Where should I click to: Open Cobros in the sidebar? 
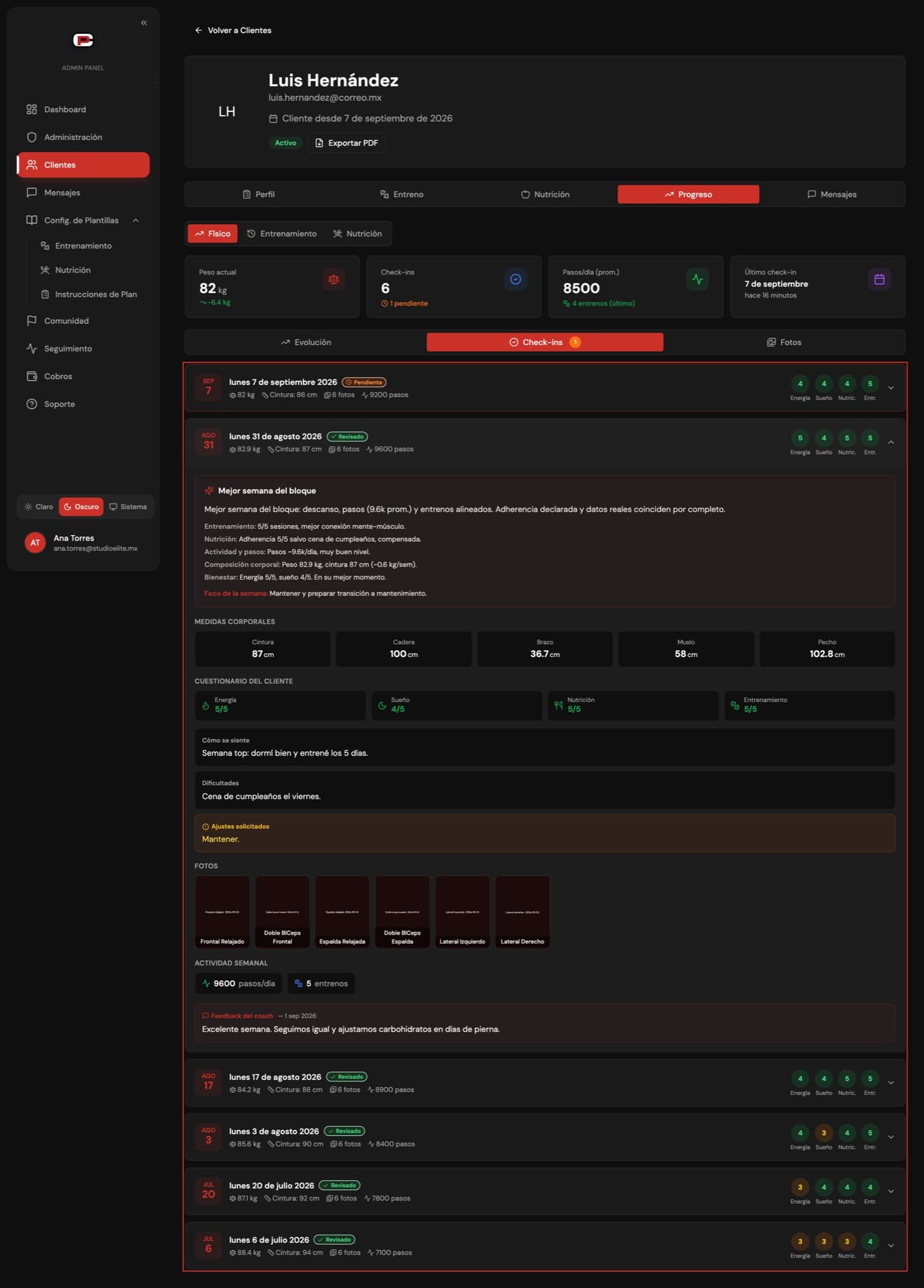84,376
